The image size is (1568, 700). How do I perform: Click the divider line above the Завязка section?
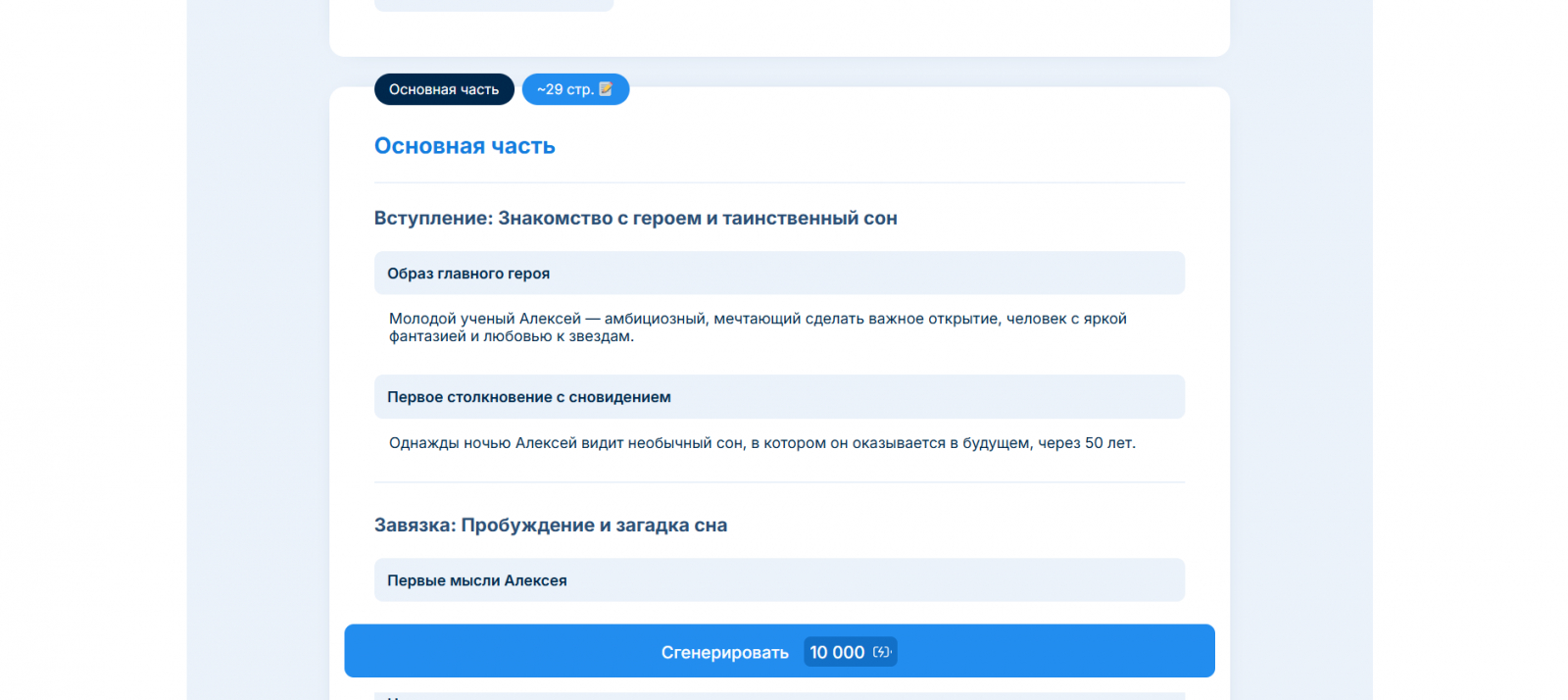(x=779, y=482)
